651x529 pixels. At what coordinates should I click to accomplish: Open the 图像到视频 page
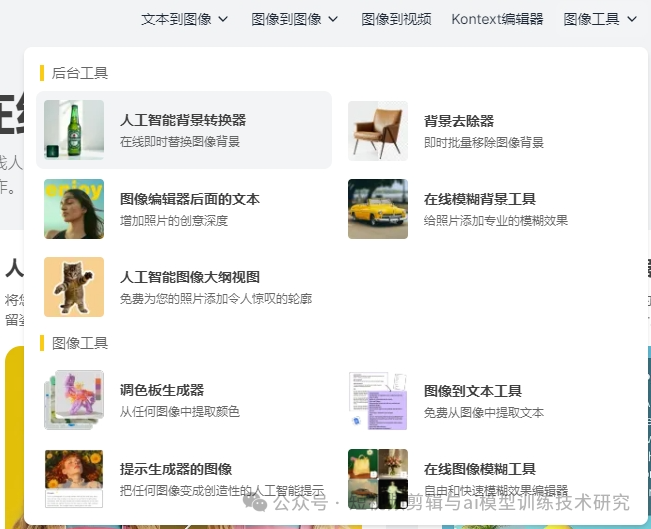(396, 19)
